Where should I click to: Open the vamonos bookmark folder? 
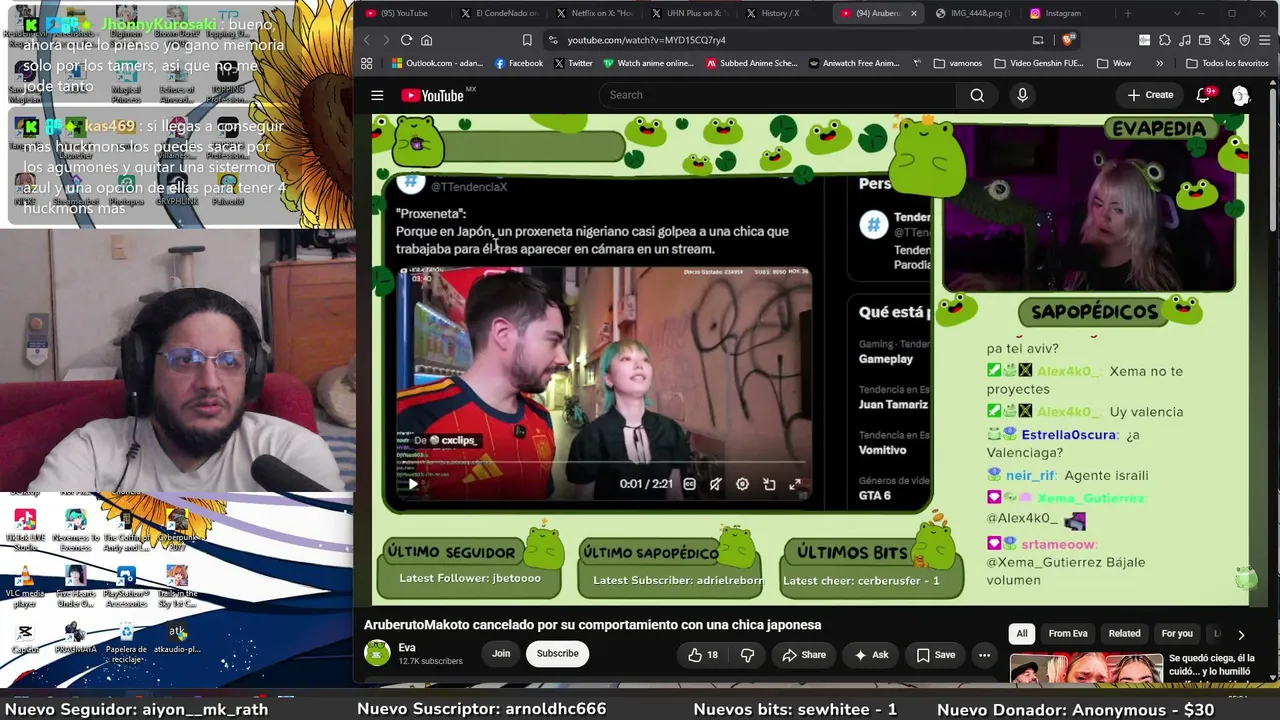tap(957, 63)
